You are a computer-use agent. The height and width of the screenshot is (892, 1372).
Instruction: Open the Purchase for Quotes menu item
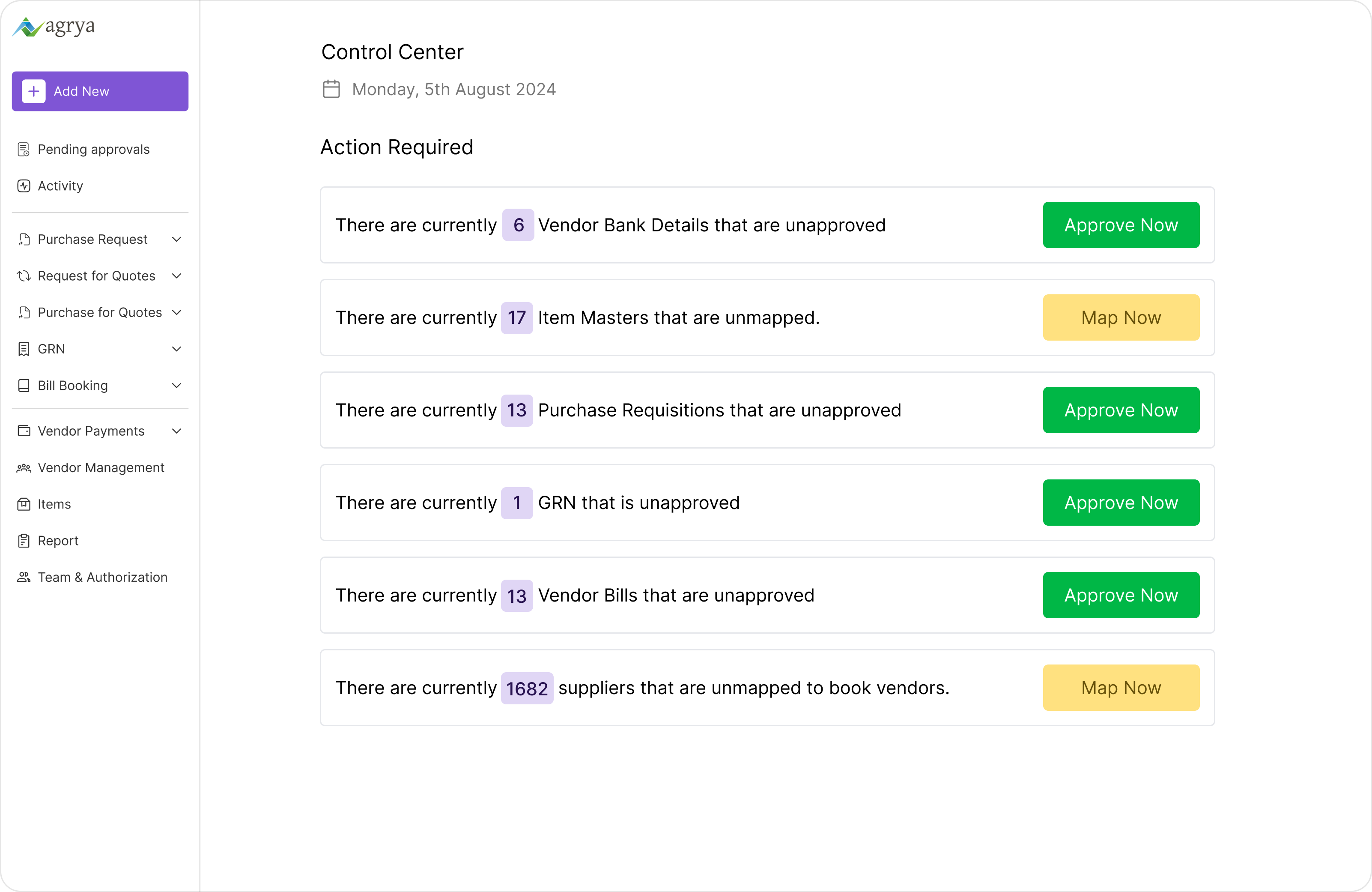pos(100,312)
